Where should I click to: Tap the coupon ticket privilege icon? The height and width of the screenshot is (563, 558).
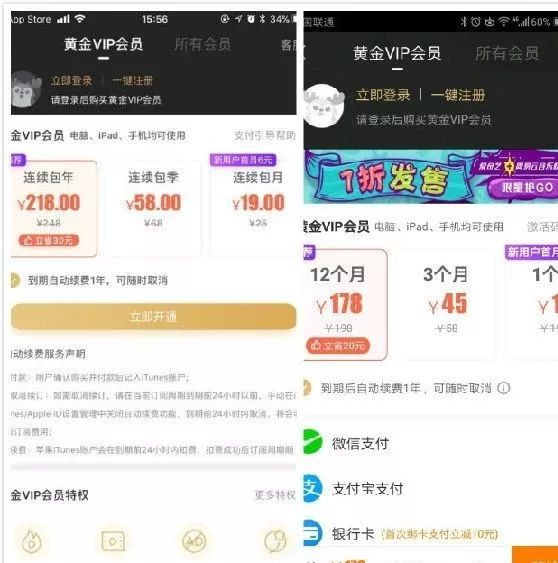tap(113, 541)
